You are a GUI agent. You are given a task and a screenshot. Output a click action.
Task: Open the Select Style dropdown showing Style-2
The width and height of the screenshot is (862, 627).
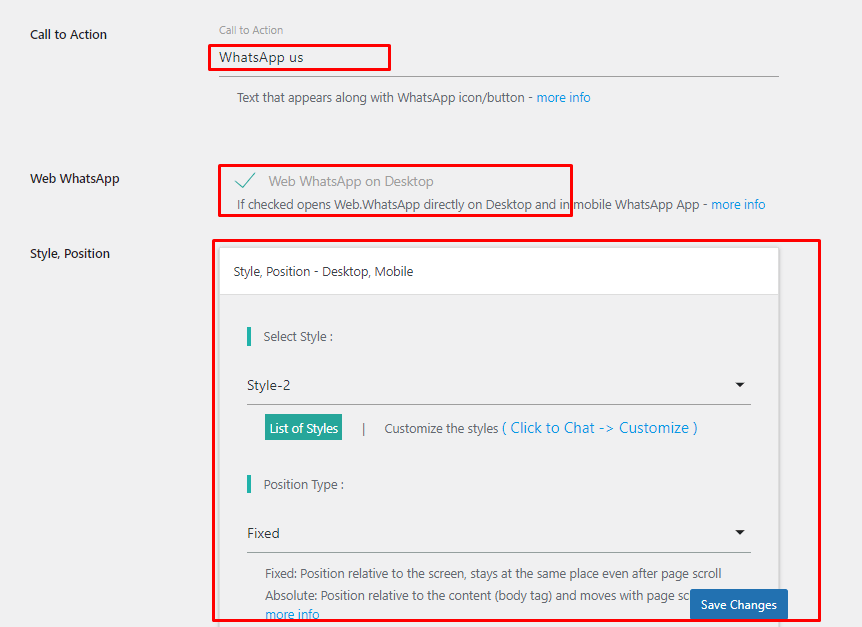[499, 385]
